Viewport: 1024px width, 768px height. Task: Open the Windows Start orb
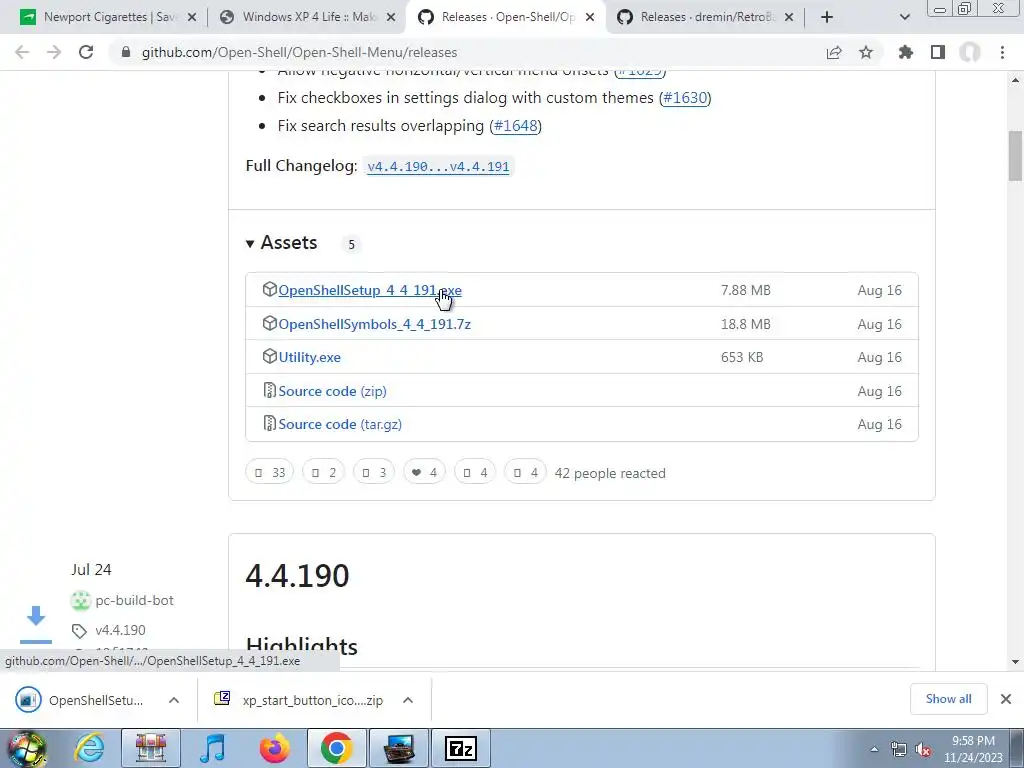(26, 748)
